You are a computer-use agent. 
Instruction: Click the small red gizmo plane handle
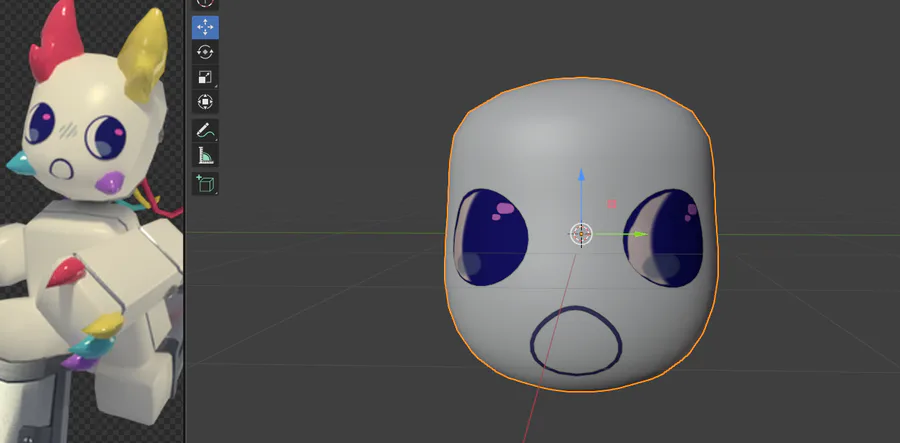pyautogui.click(x=612, y=204)
